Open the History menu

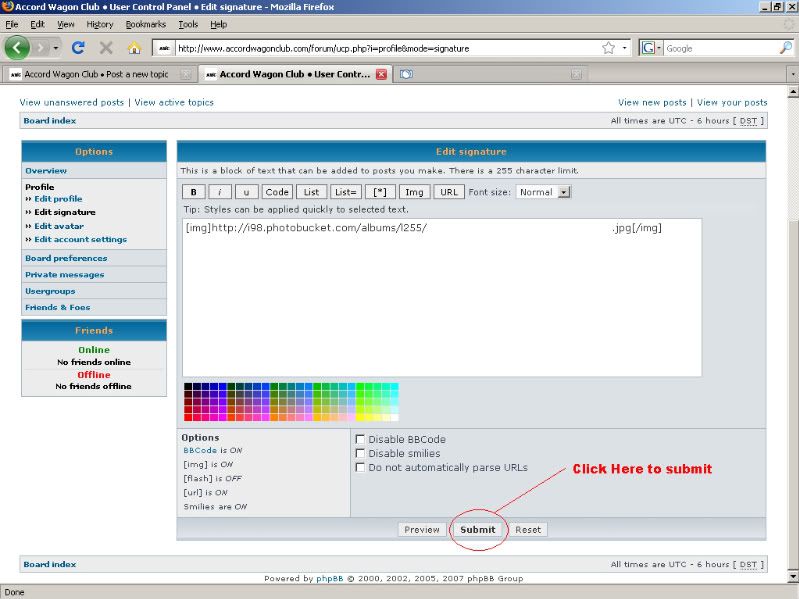click(99, 24)
